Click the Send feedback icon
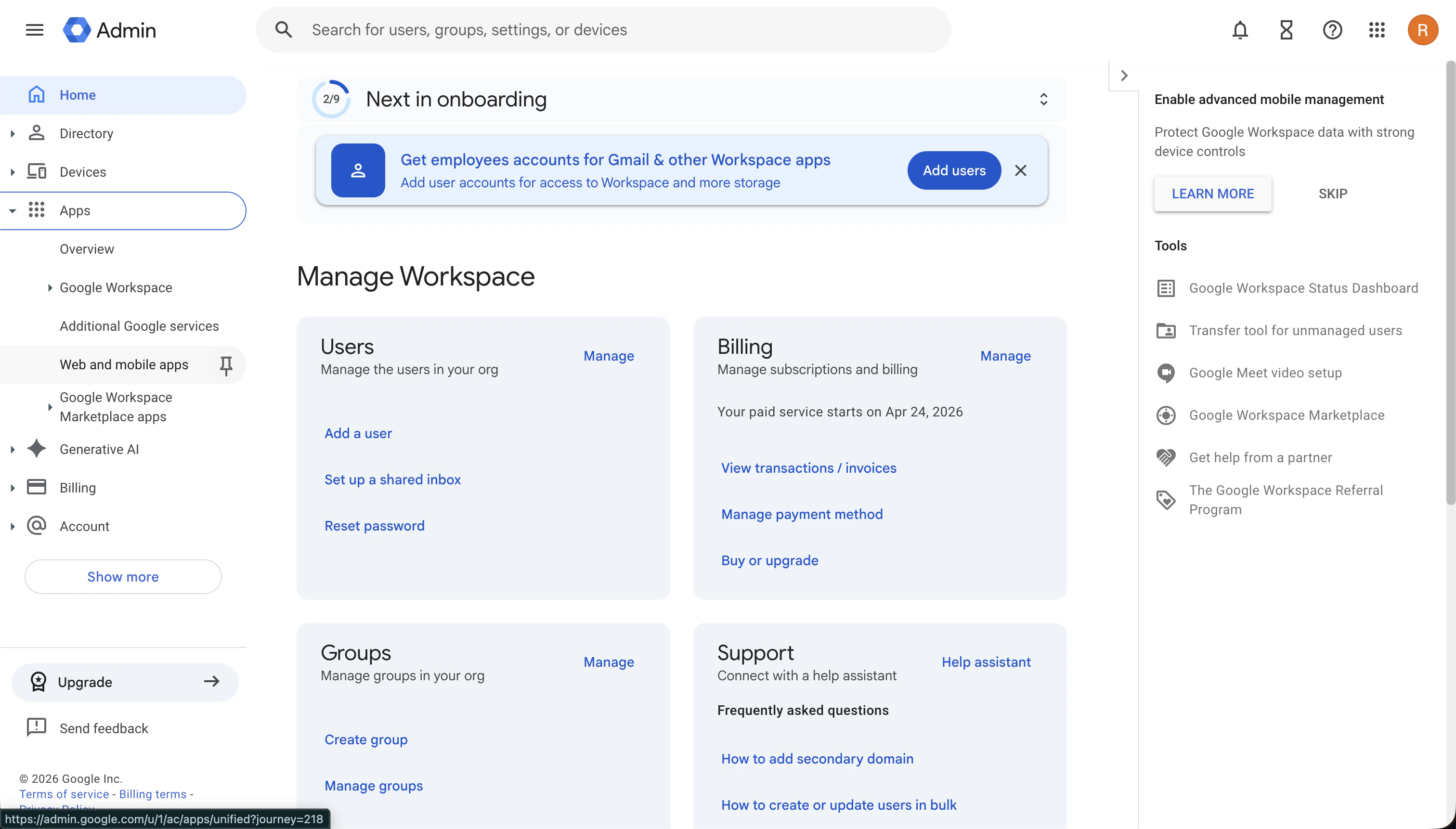The height and width of the screenshot is (829, 1456). pos(36,727)
